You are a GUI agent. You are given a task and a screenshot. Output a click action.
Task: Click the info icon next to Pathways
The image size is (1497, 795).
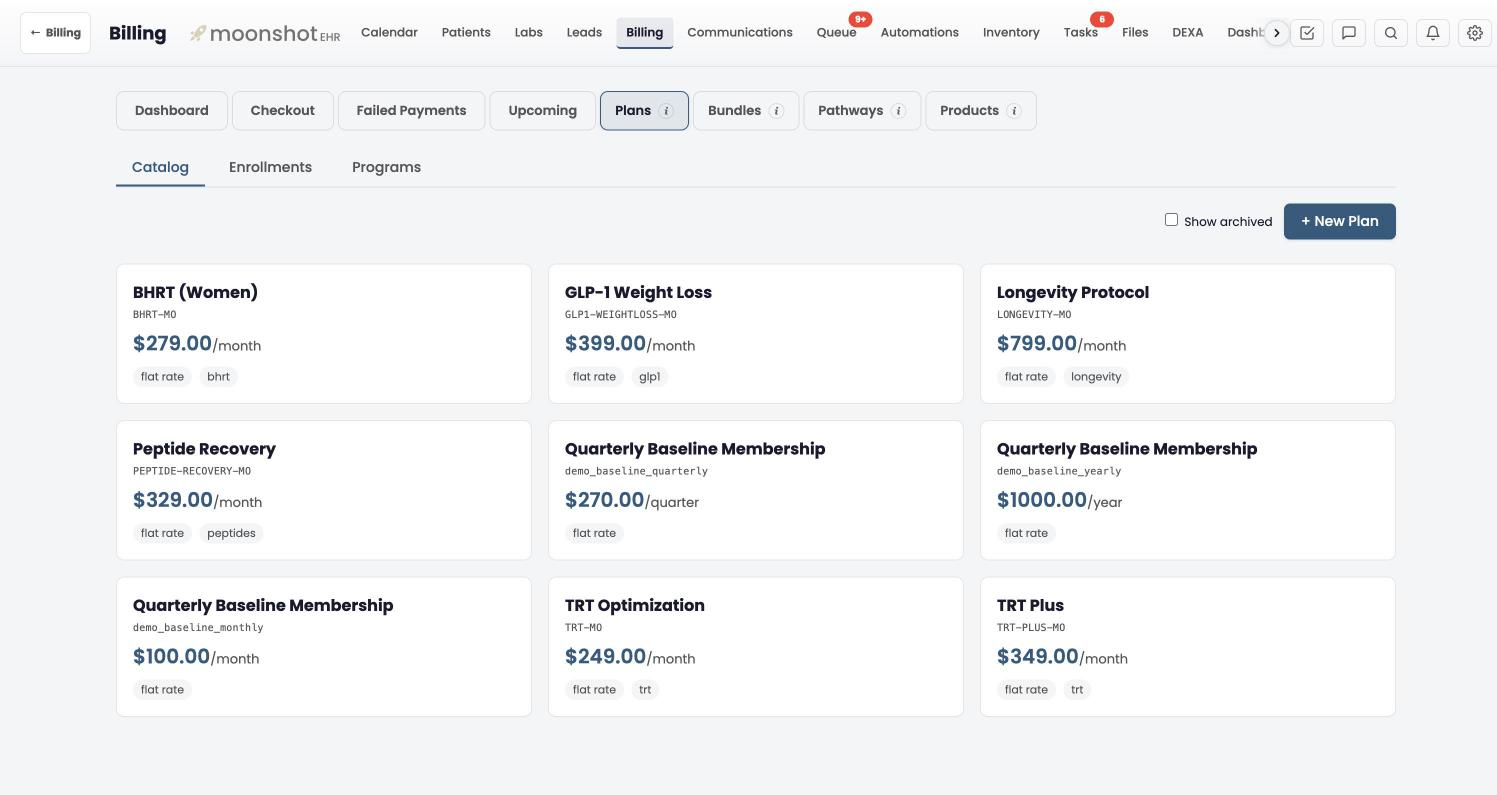click(x=898, y=111)
